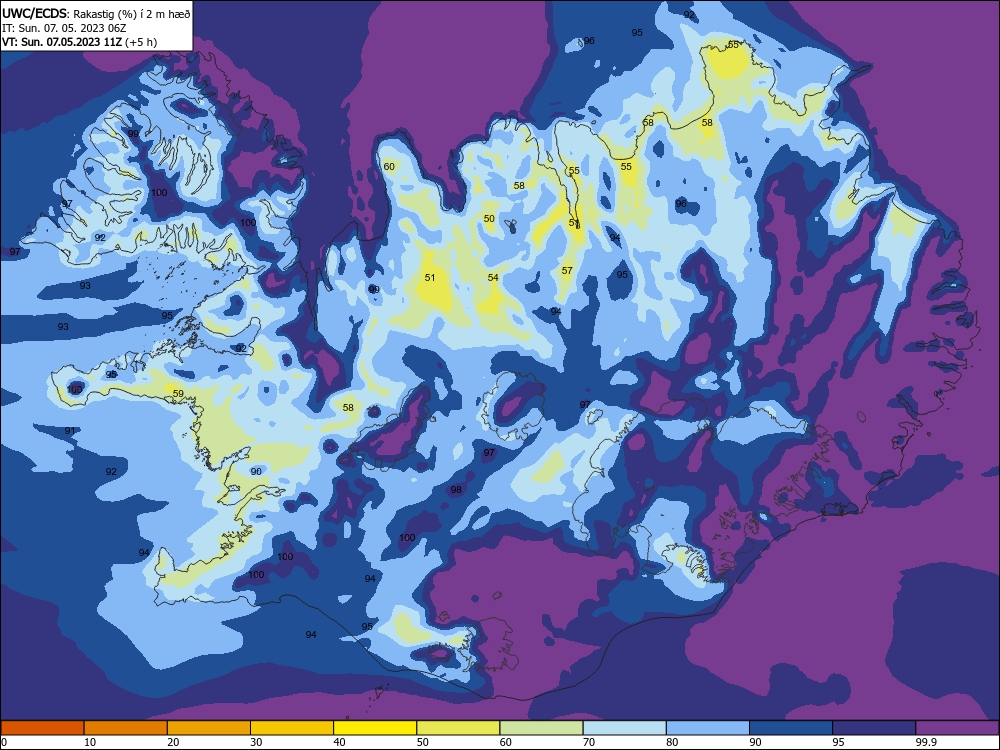Click the legend tick label '10'
The height and width of the screenshot is (750, 1000).
[90, 742]
